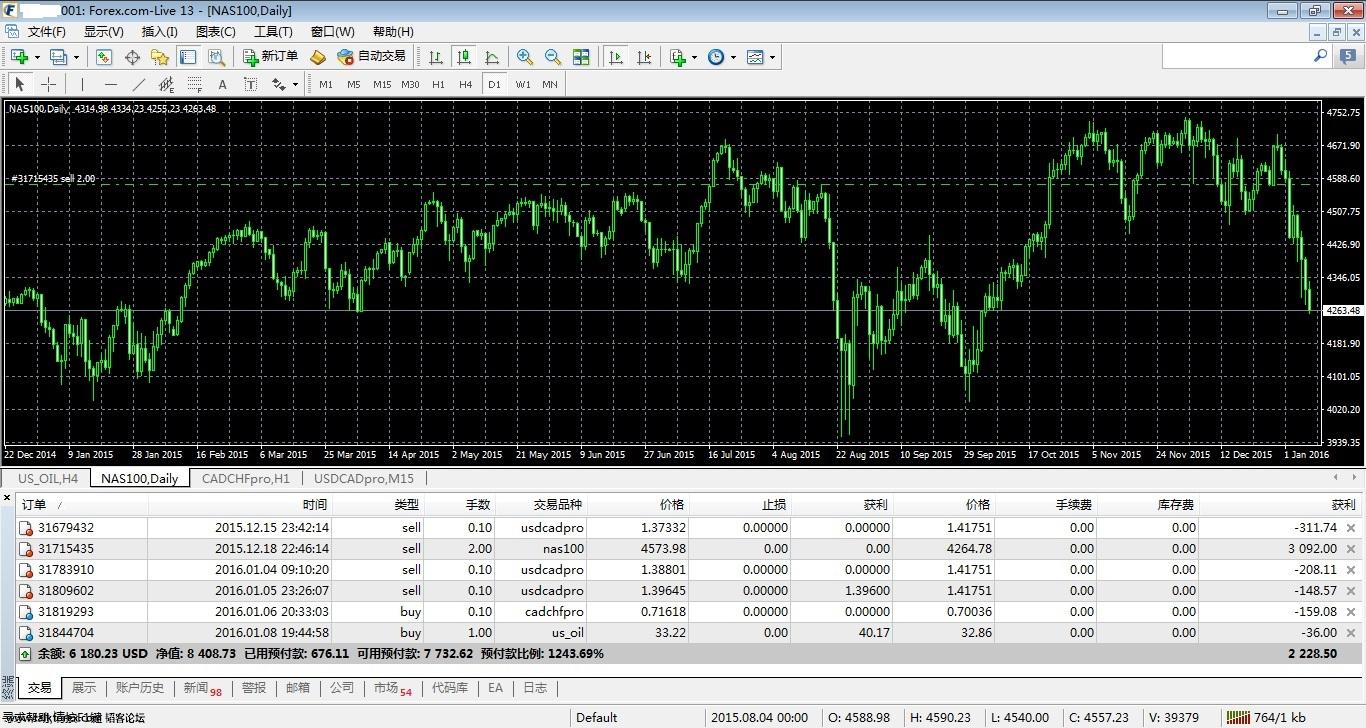Open the 插入(I) menu
The width and height of the screenshot is (1366, 728).
(x=160, y=32)
